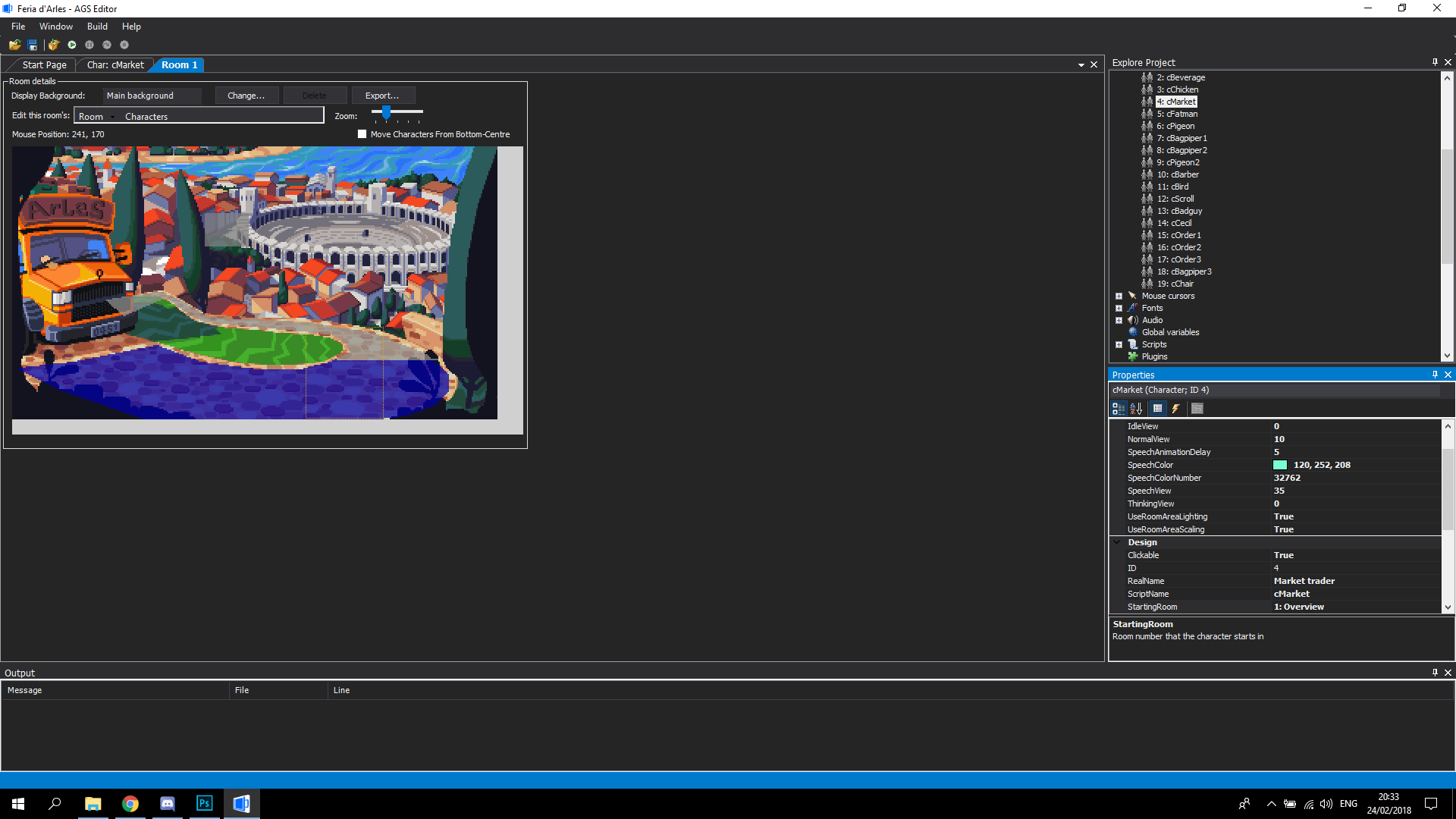Click the Message column header in Output
Screen dimensions: 1456x819
tap(115, 690)
